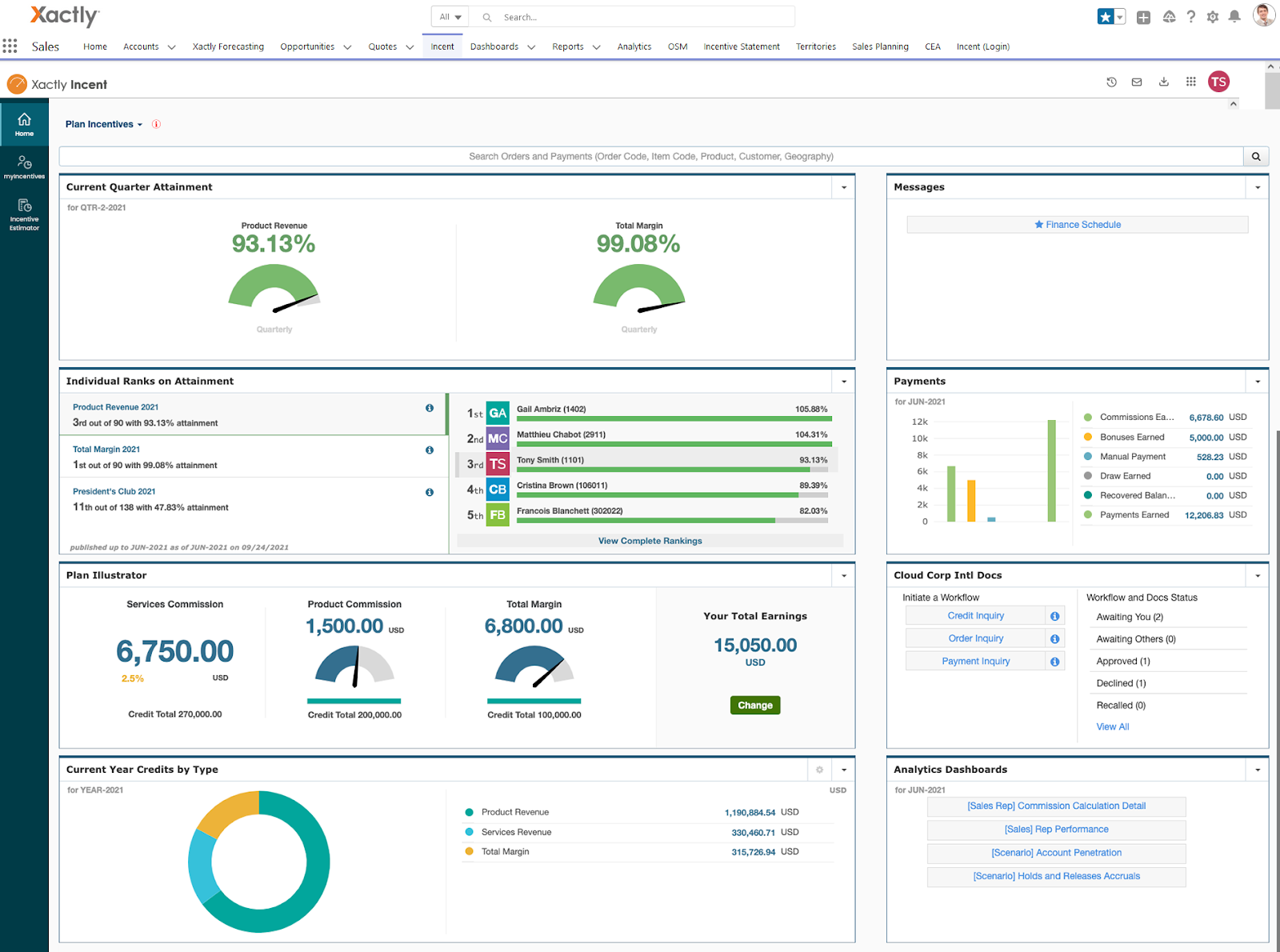Image resolution: width=1280 pixels, height=952 pixels.
Task: Switch to the Dashboards tab
Action: pyautogui.click(x=494, y=46)
